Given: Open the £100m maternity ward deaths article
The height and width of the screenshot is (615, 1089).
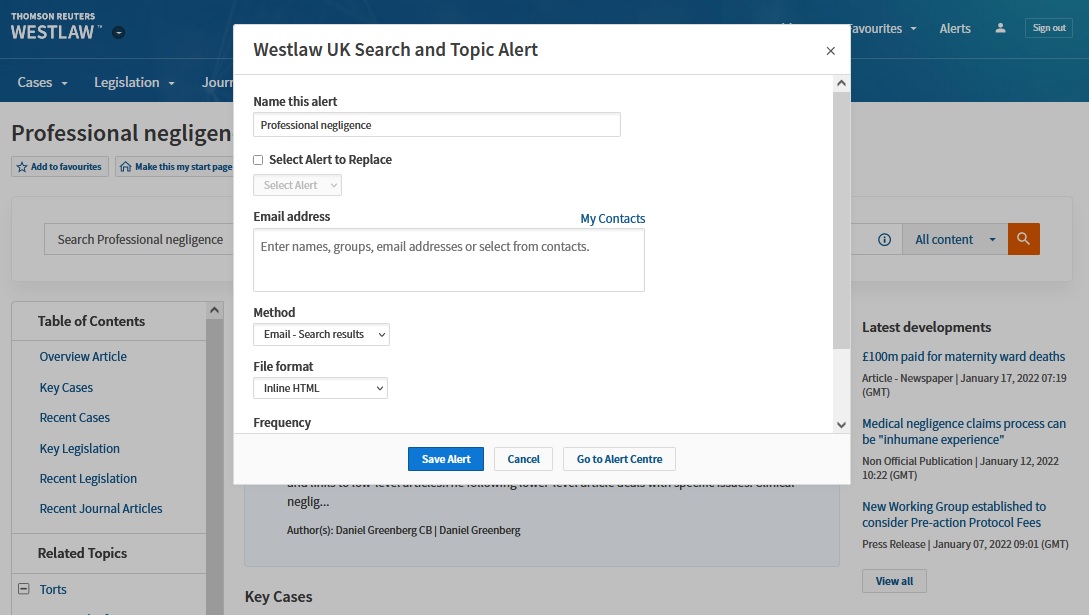Looking at the screenshot, I should tap(962, 356).
